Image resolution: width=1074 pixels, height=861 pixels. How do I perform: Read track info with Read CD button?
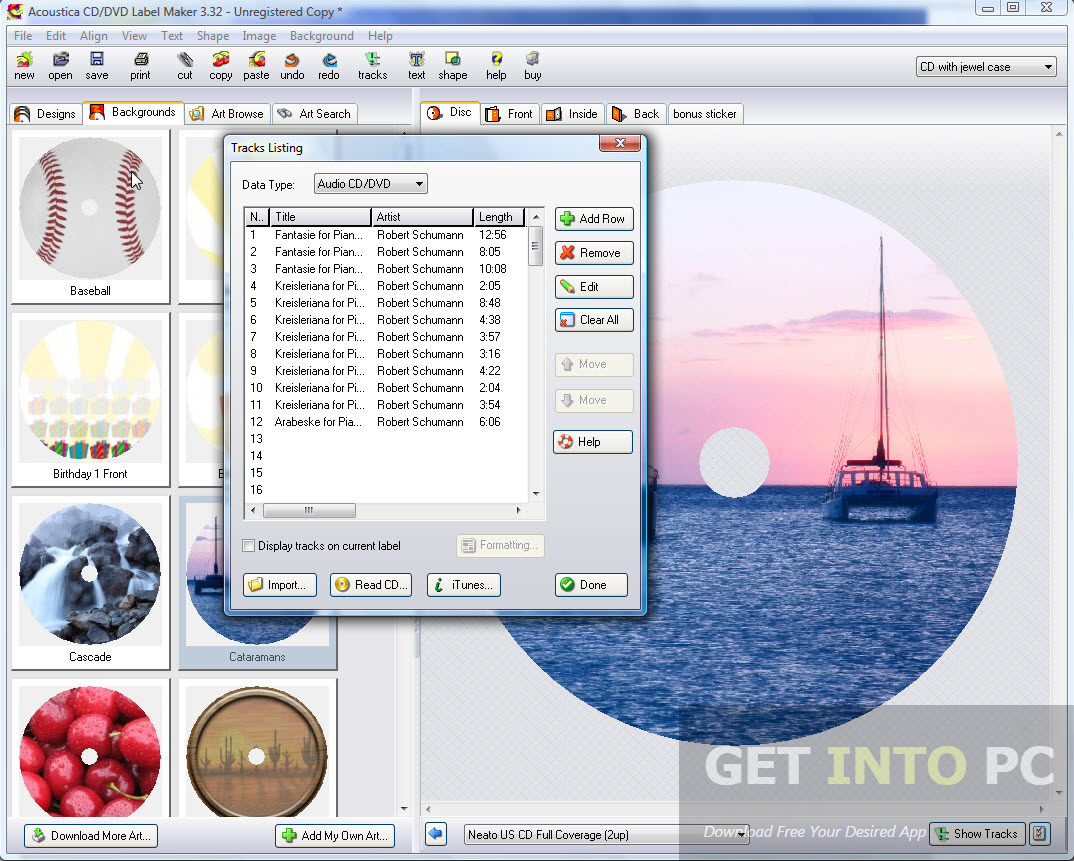pyautogui.click(x=371, y=585)
